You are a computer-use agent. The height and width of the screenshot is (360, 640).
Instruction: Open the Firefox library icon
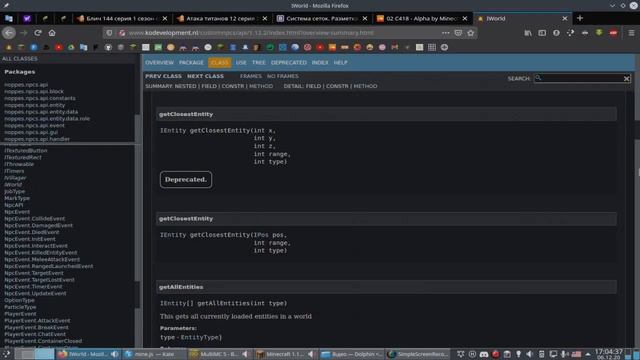528,33
